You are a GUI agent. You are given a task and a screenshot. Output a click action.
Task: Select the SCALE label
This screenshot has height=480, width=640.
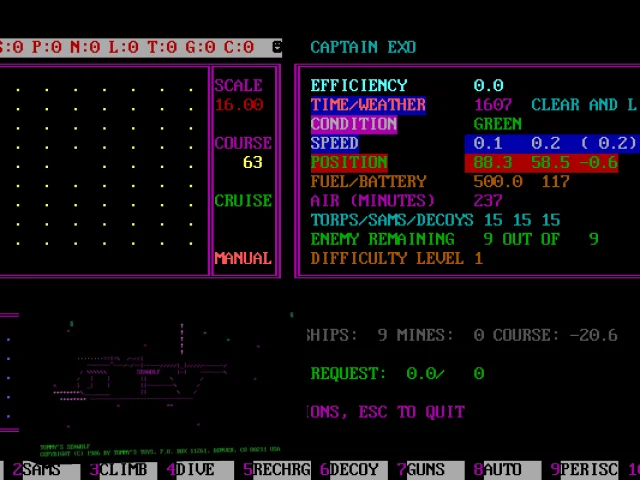(x=239, y=85)
